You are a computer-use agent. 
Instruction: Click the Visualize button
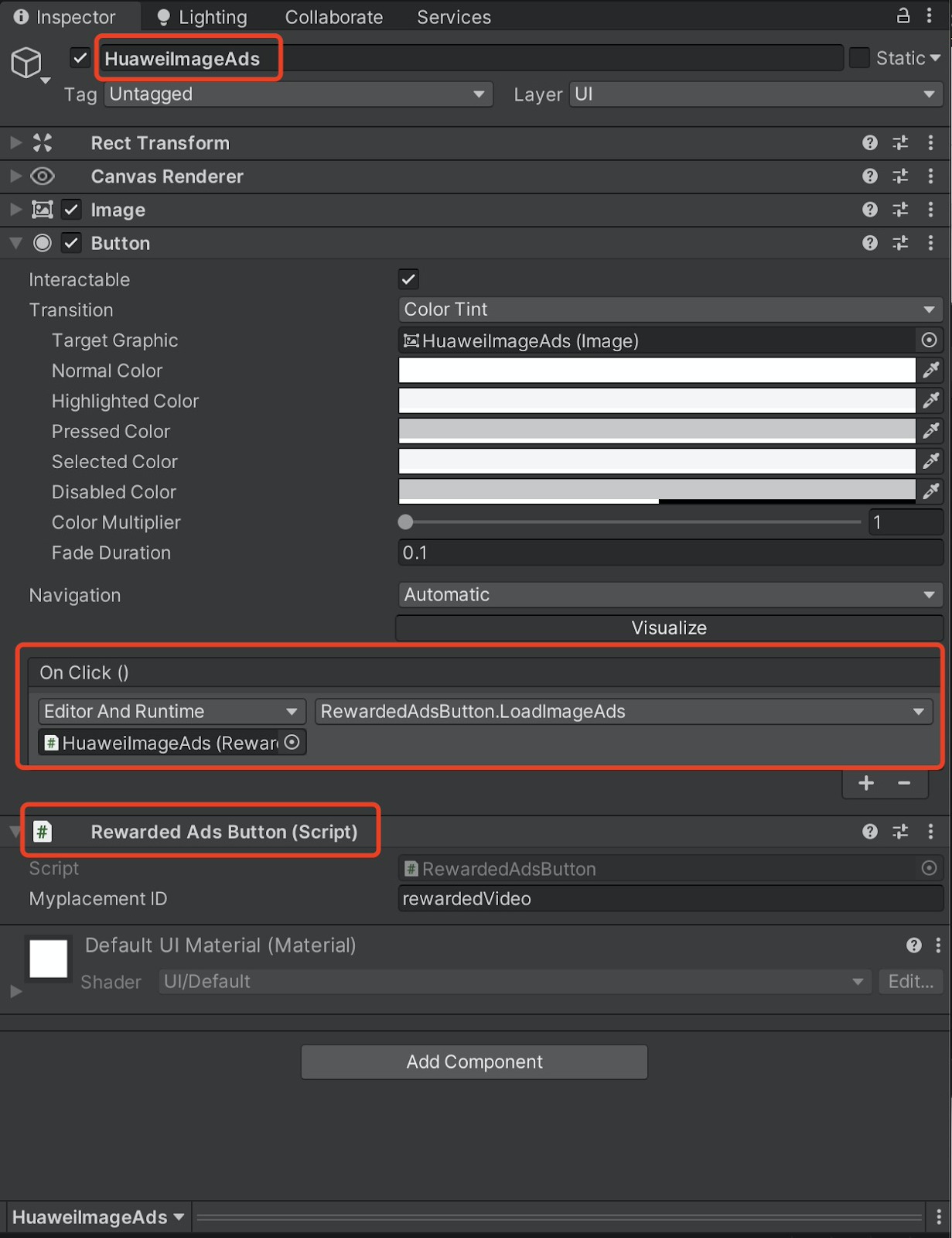pos(669,628)
